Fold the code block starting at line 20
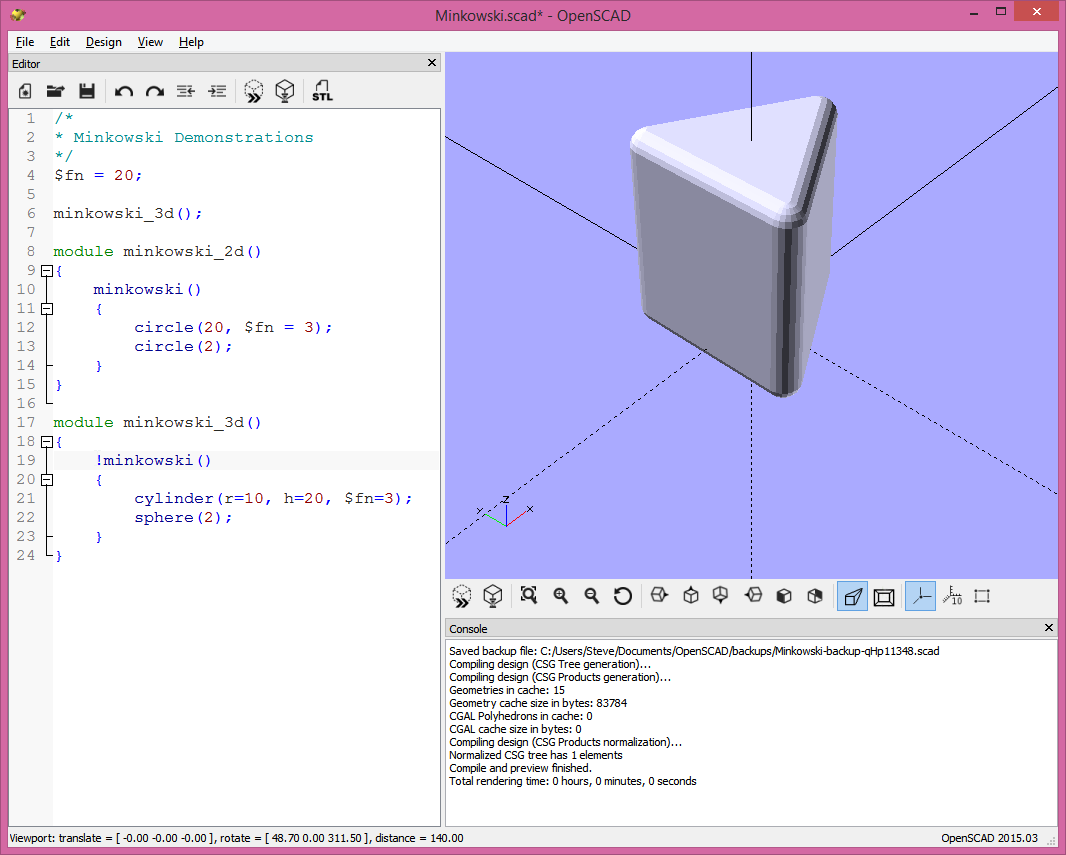This screenshot has width=1066, height=855. [46, 479]
